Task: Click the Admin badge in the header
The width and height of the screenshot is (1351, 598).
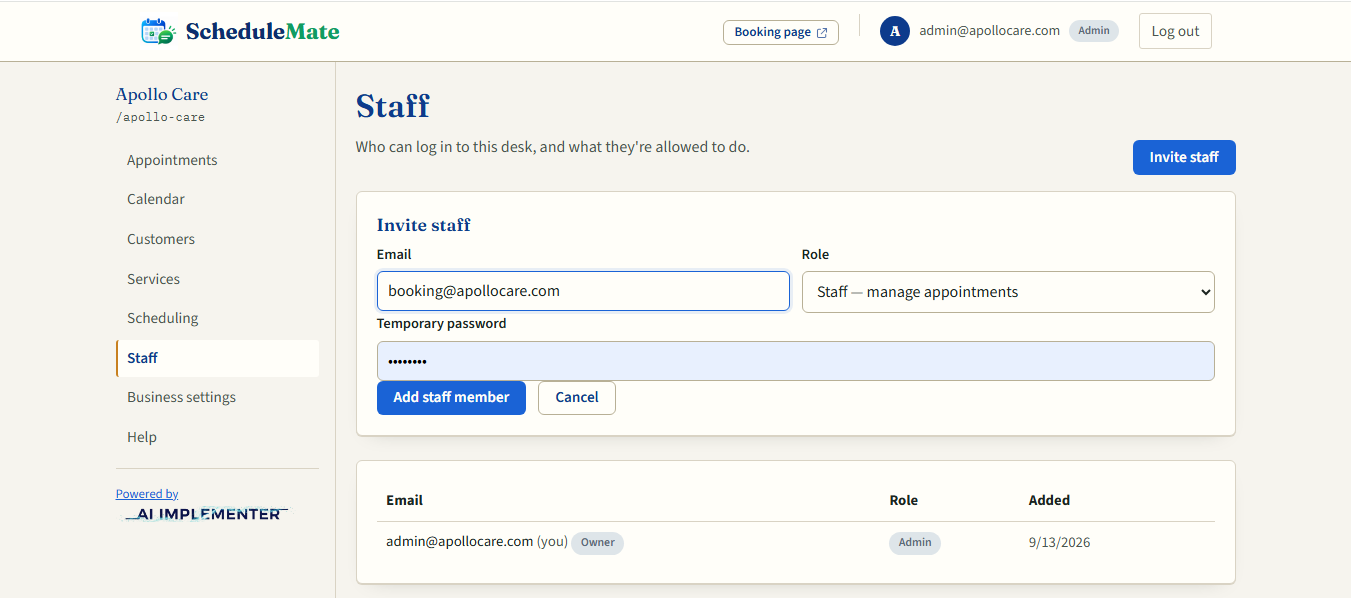Action: coord(1094,31)
